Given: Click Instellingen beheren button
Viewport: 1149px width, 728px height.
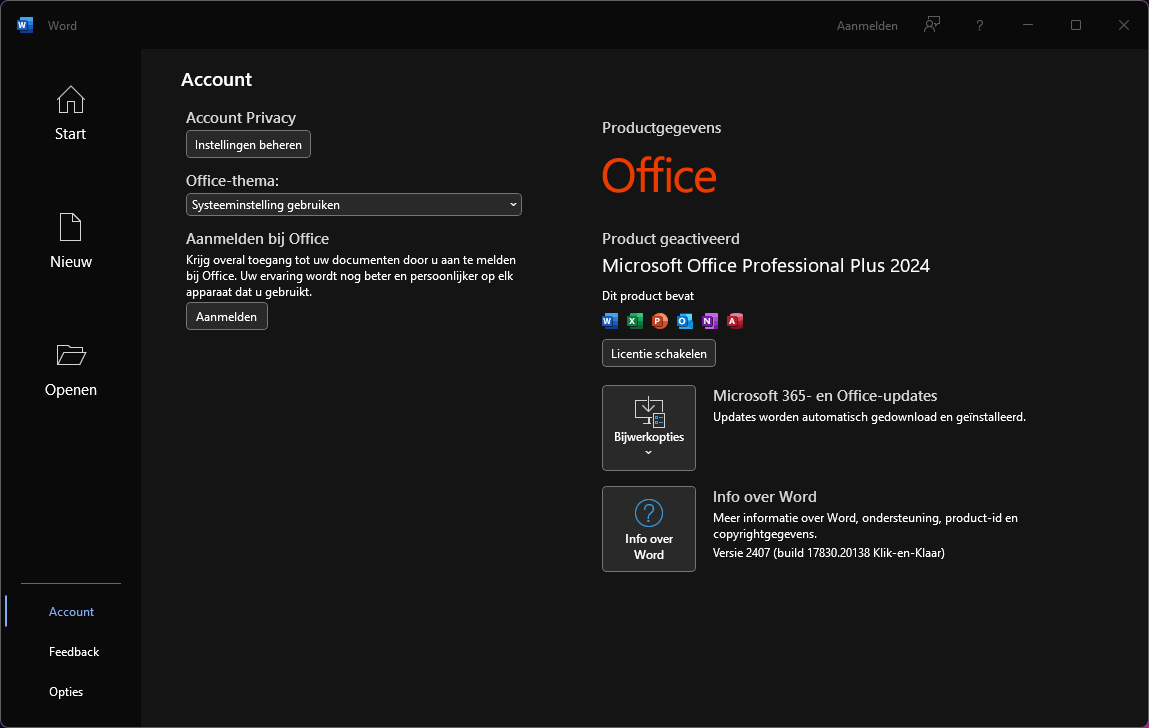Looking at the screenshot, I should pyautogui.click(x=248, y=144).
